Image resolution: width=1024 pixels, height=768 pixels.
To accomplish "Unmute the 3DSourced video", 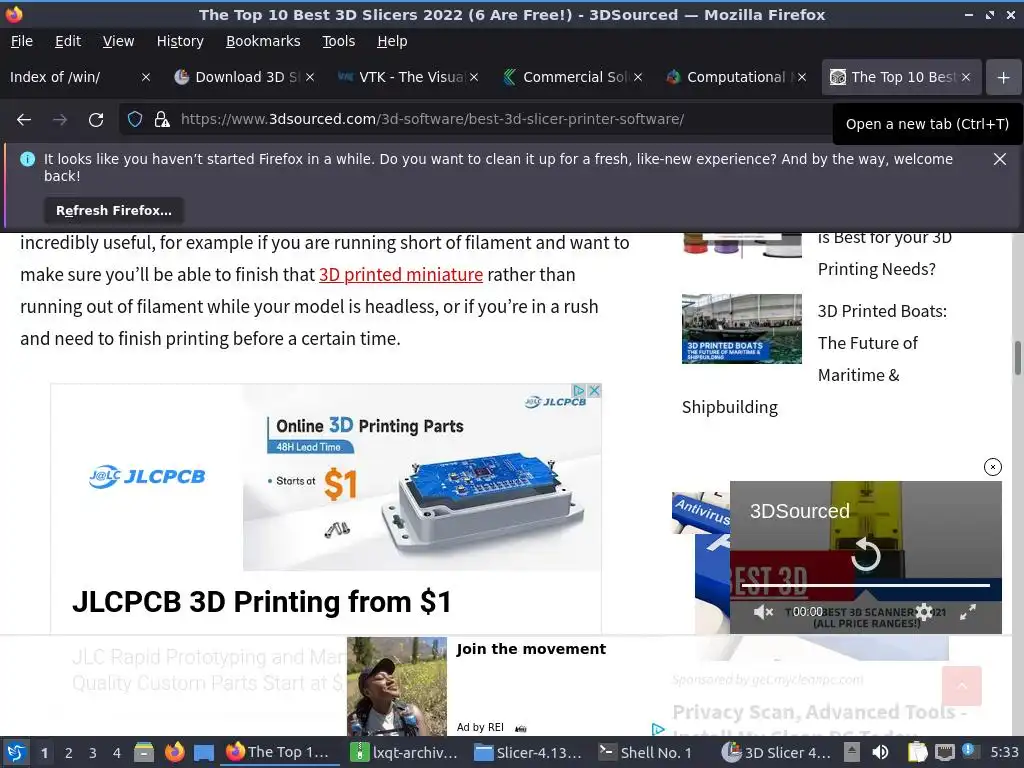I will (763, 612).
